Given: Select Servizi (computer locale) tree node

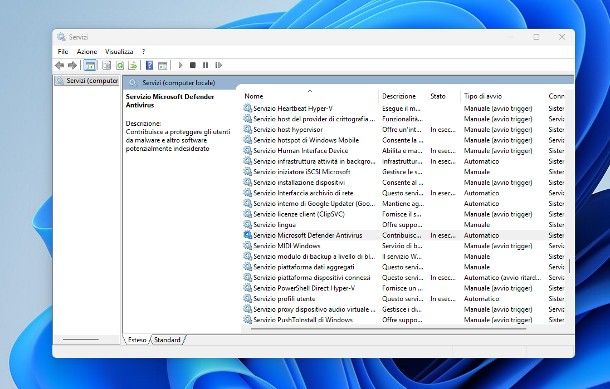Looking at the screenshot, I should [87, 81].
